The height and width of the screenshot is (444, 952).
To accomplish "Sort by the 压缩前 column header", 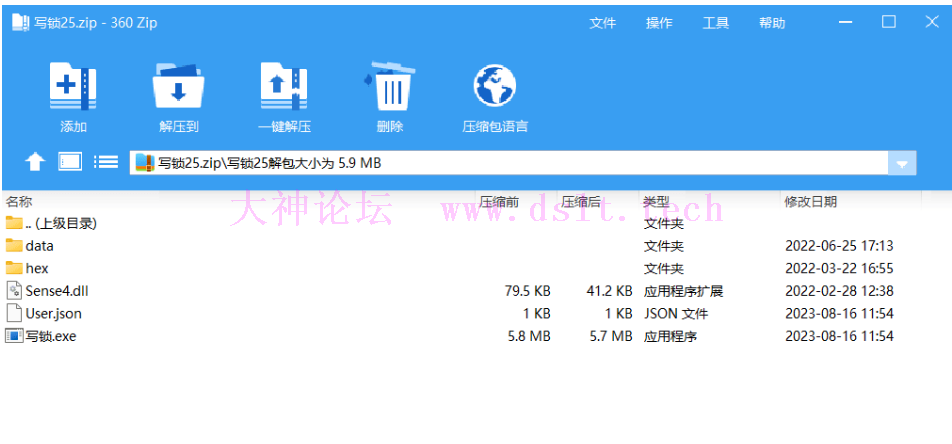I will [x=499, y=202].
